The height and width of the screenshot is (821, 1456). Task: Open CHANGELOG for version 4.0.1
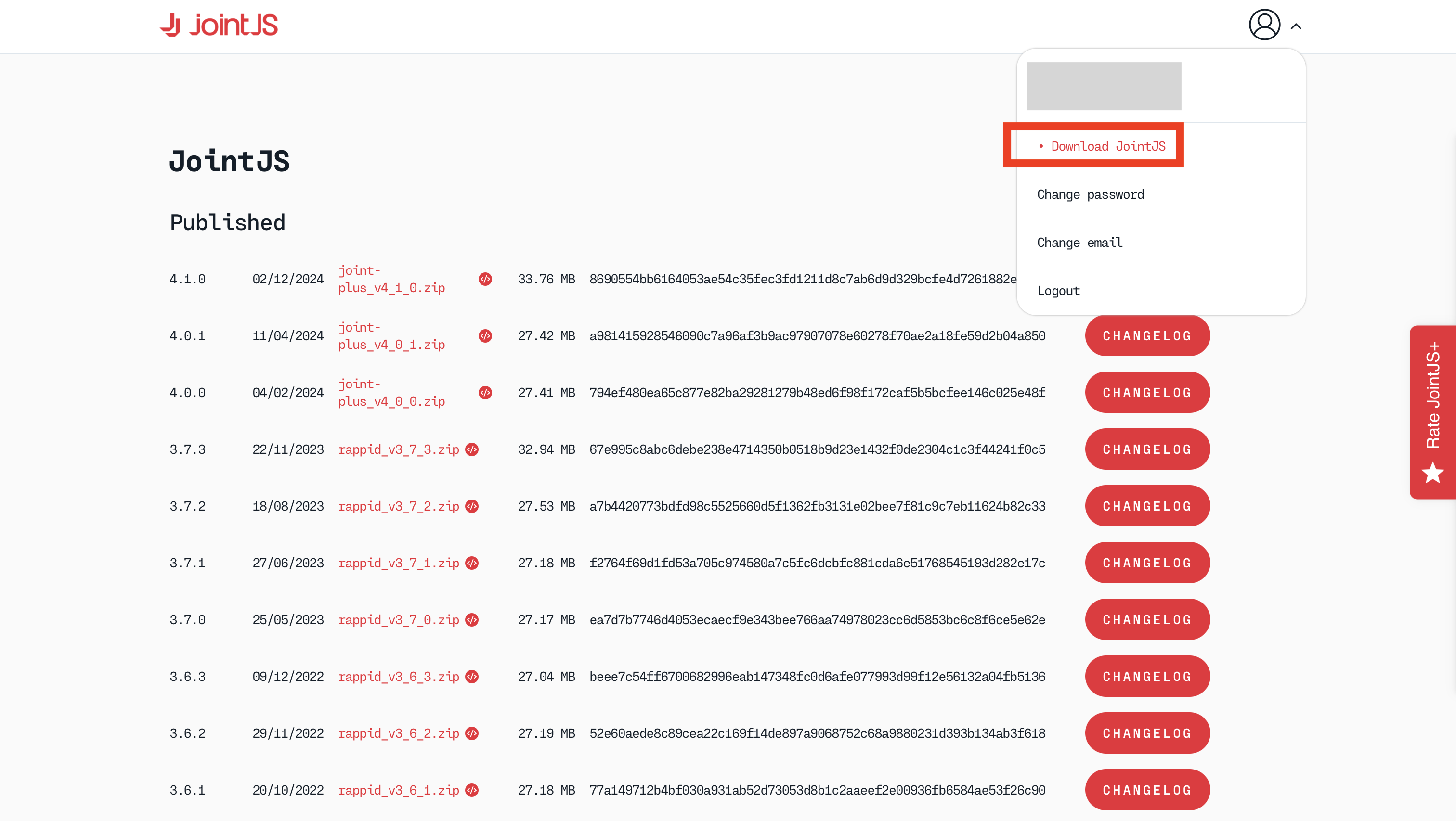[x=1147, y=335]
